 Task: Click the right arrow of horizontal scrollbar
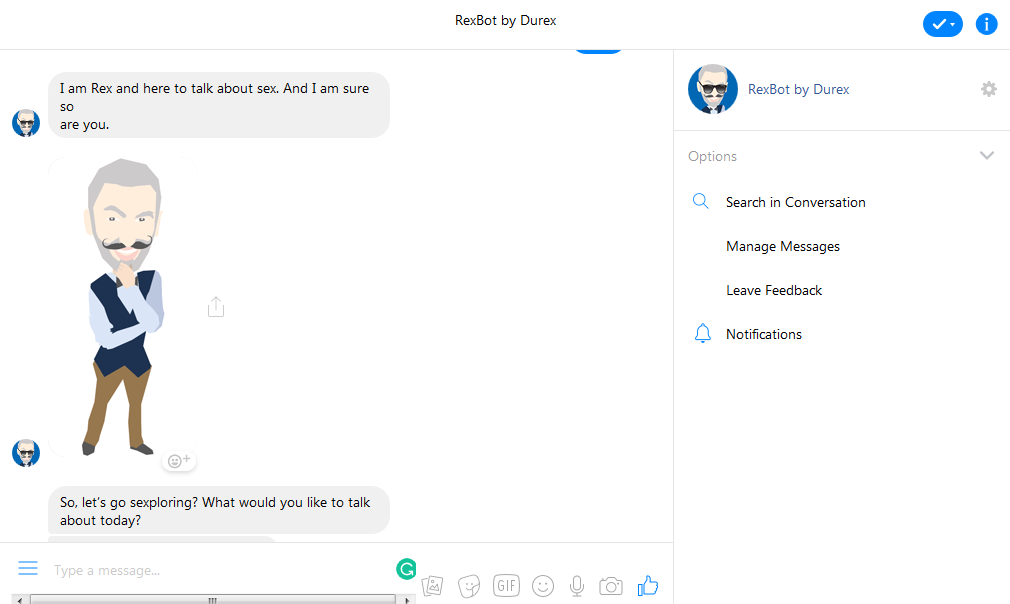406,600
